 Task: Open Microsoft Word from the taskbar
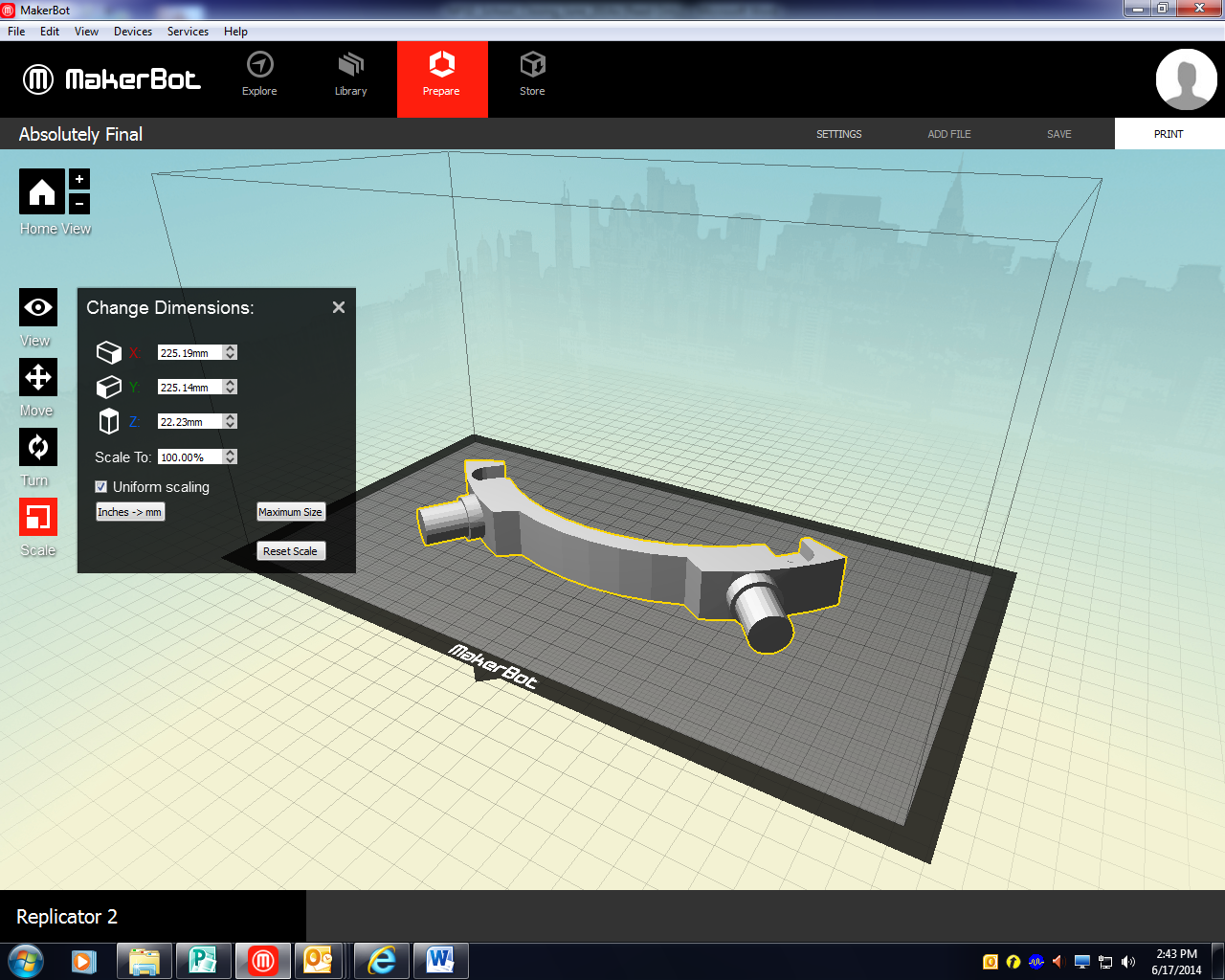coord(440,961)
